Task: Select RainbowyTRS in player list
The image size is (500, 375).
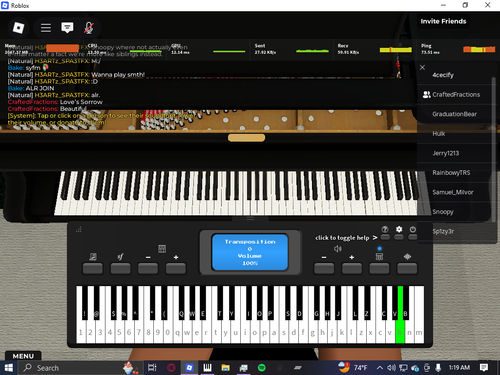Action: click(454, 173)
